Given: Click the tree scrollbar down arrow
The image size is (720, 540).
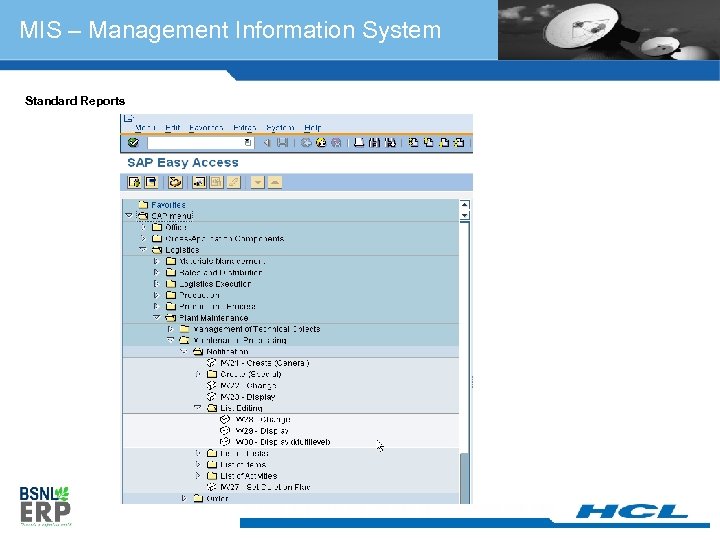Looking at the screenshot, I should (465, 215).
